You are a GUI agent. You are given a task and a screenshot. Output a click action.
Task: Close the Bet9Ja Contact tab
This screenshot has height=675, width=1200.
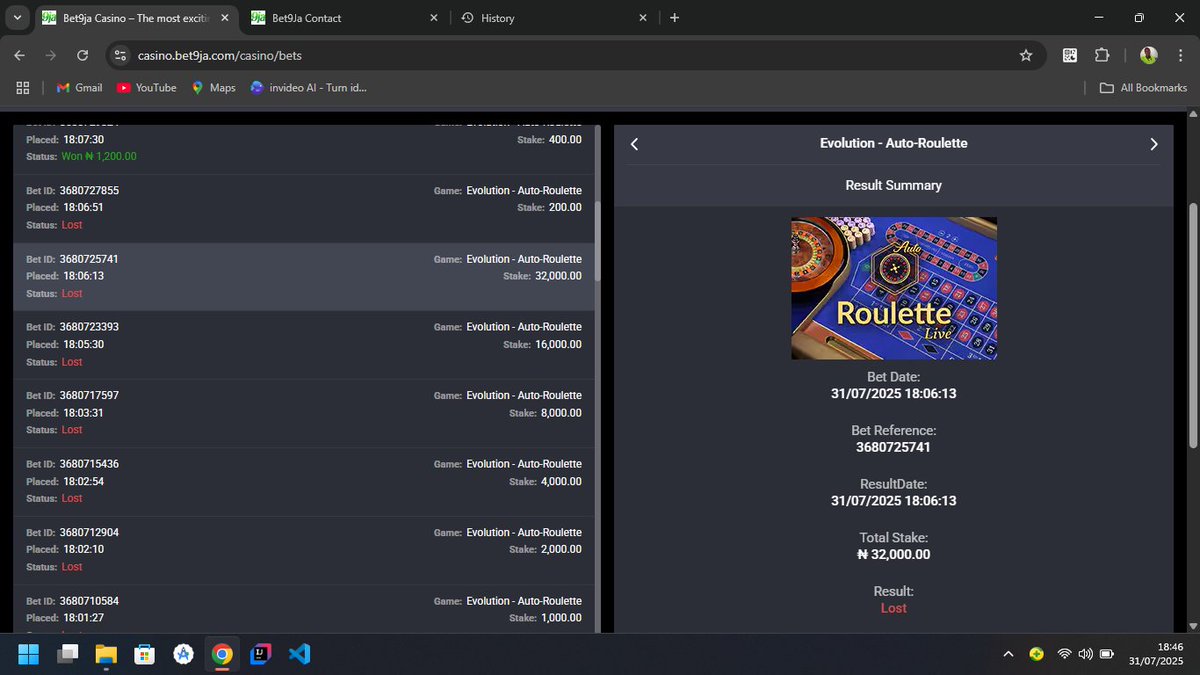tap(434, 18)
